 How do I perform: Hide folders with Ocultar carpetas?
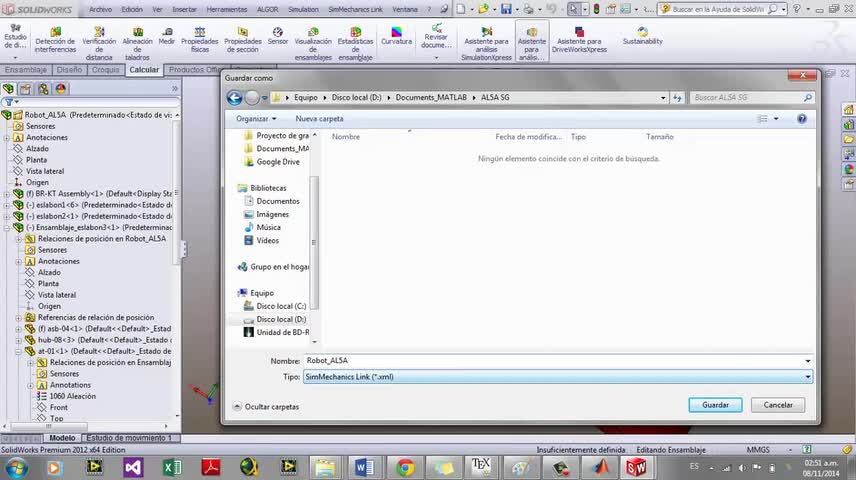266,407
